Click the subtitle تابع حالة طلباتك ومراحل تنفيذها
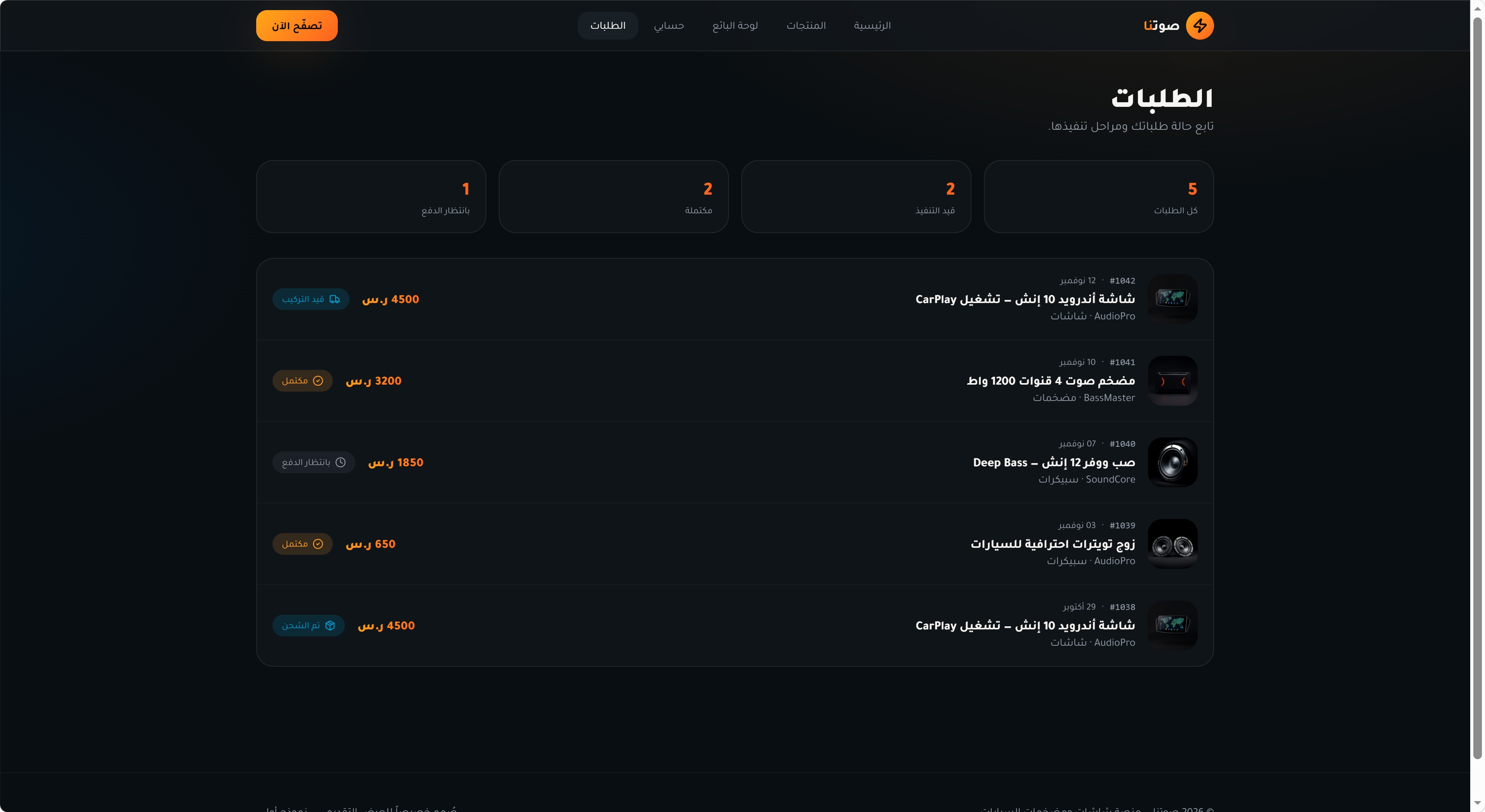The width and height of the screenshot is (1485, 812). (1130, 126)
